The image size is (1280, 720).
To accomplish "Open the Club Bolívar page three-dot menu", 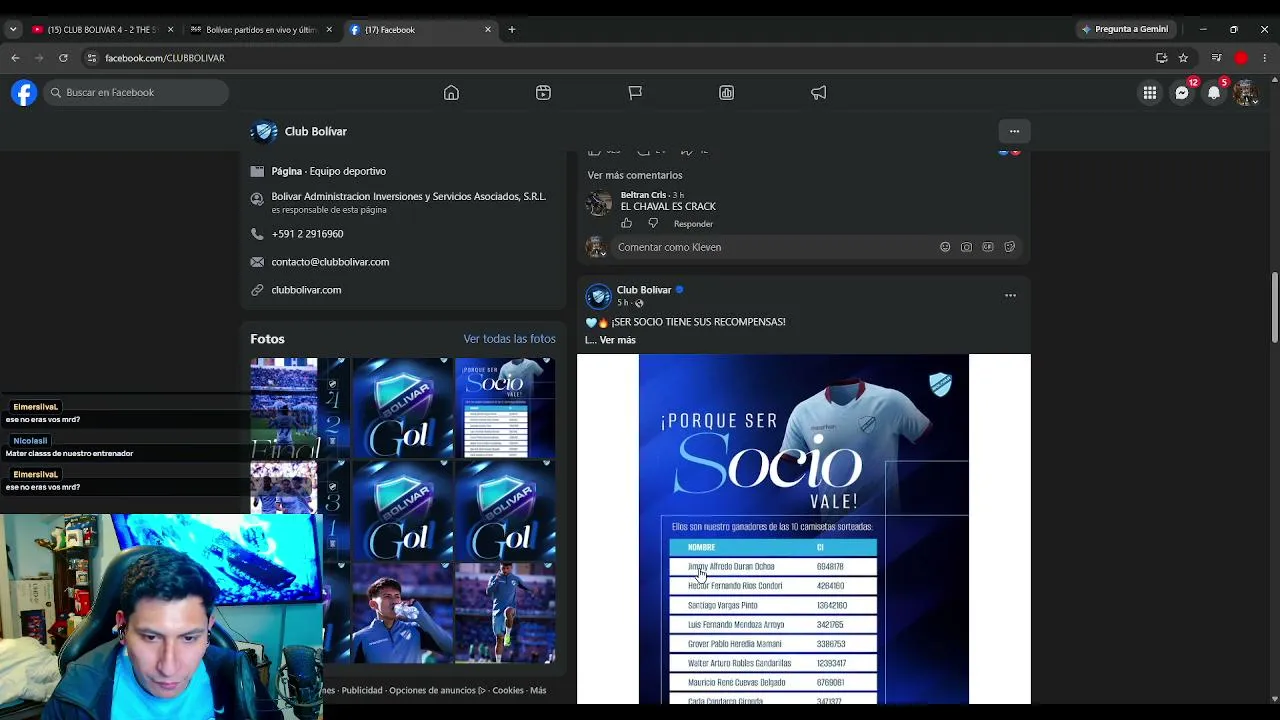I will [1014, 131].
